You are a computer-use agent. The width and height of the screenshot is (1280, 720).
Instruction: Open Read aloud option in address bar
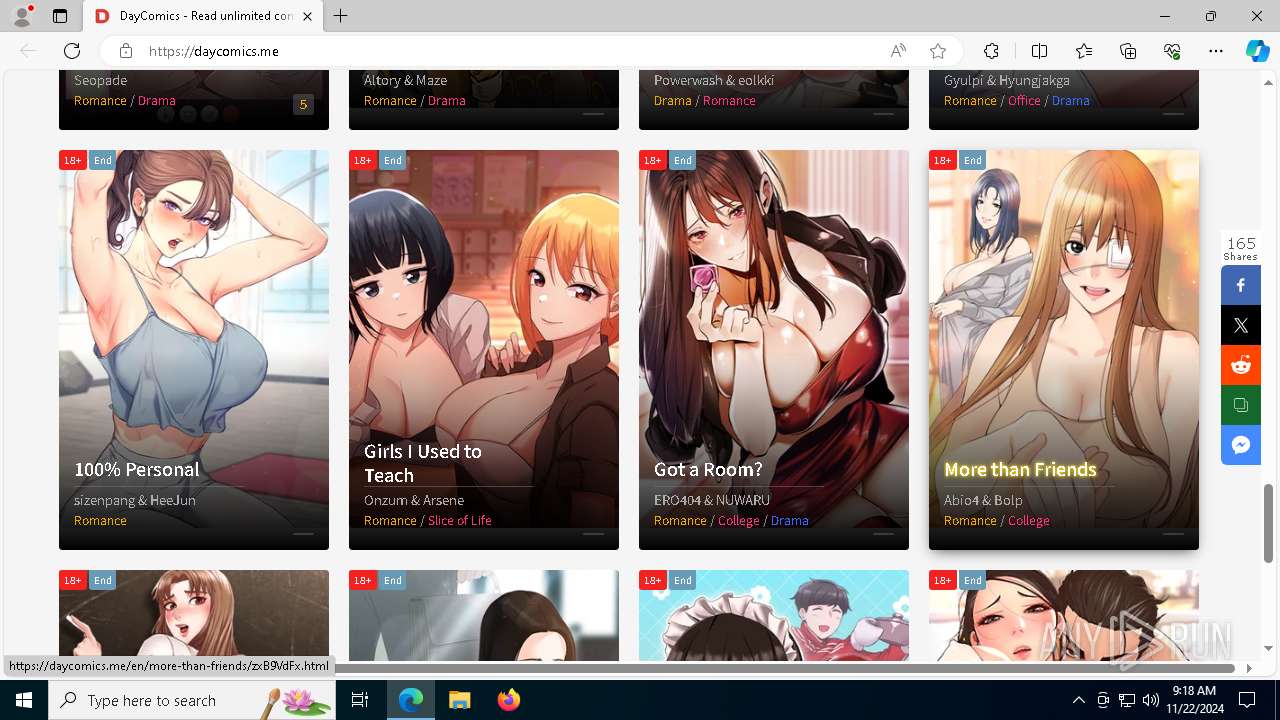pos(898,51)
